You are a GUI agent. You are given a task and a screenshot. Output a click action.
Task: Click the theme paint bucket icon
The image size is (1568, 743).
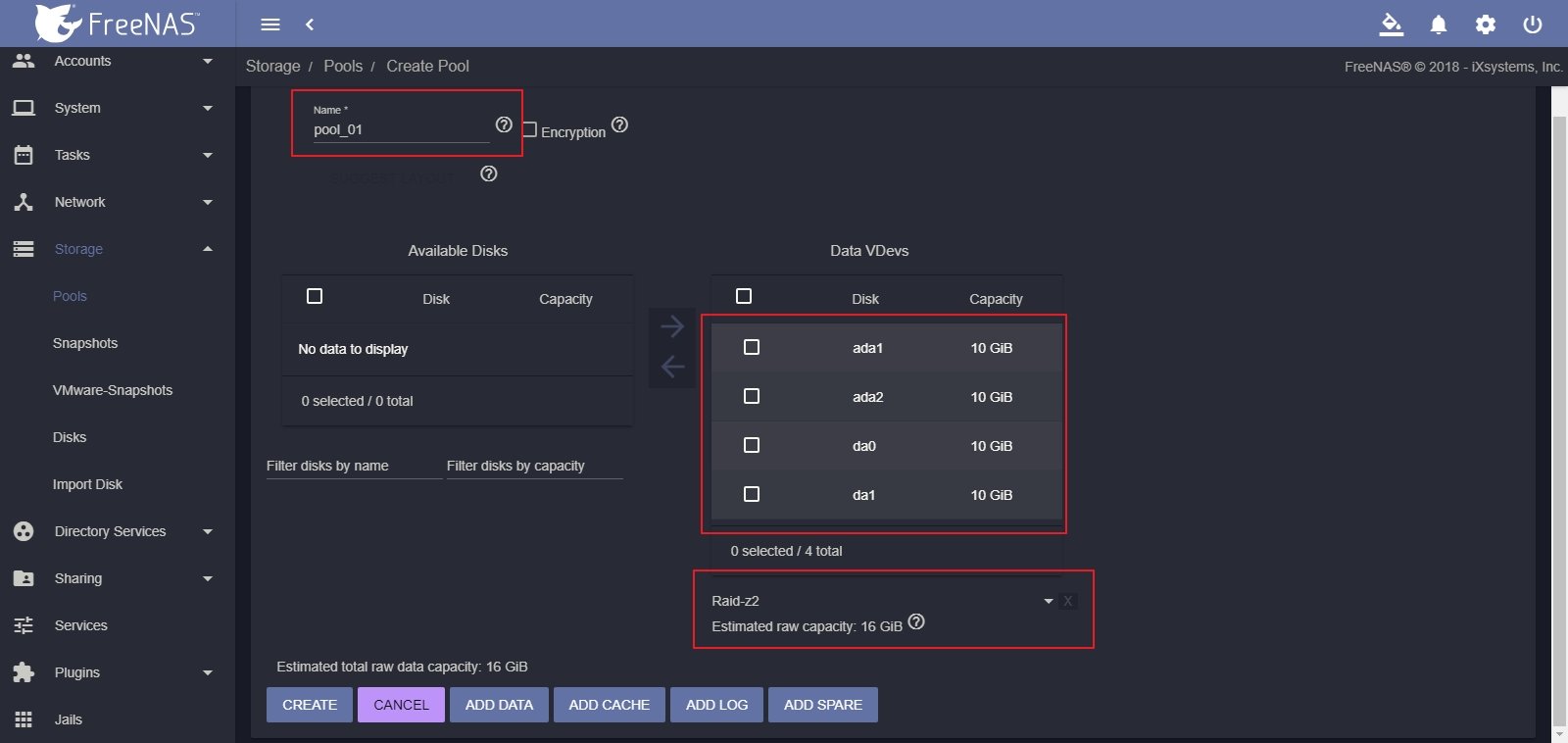(x=1391, y=25)
